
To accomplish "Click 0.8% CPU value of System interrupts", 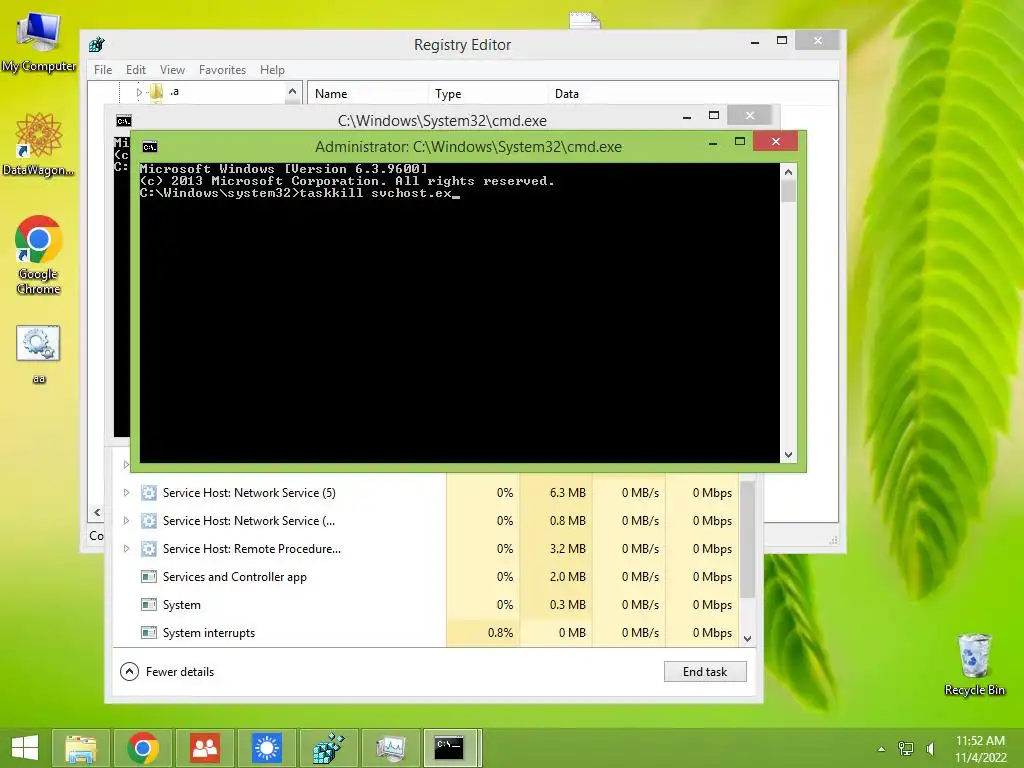I will pos(500,633).
